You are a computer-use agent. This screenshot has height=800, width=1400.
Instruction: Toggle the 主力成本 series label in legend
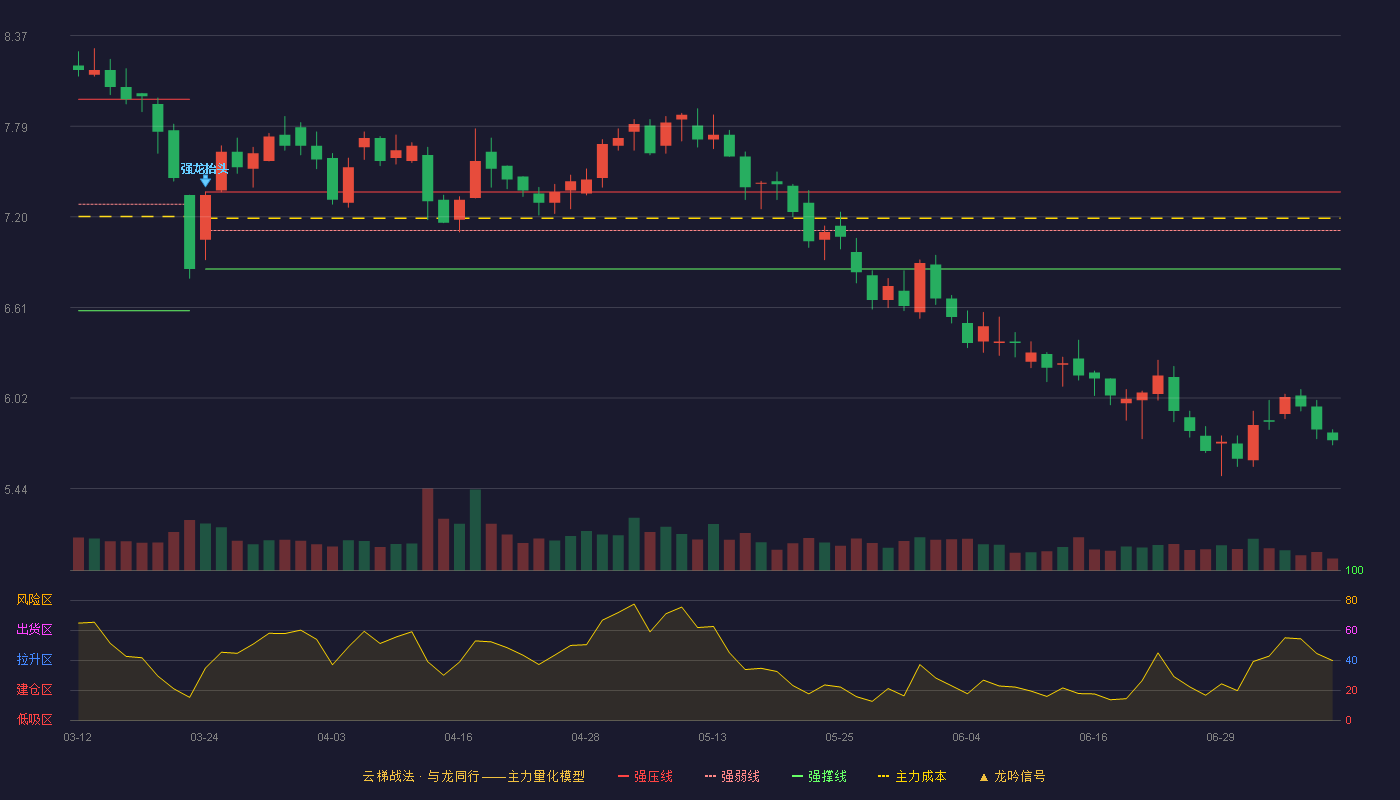[921, 776]
